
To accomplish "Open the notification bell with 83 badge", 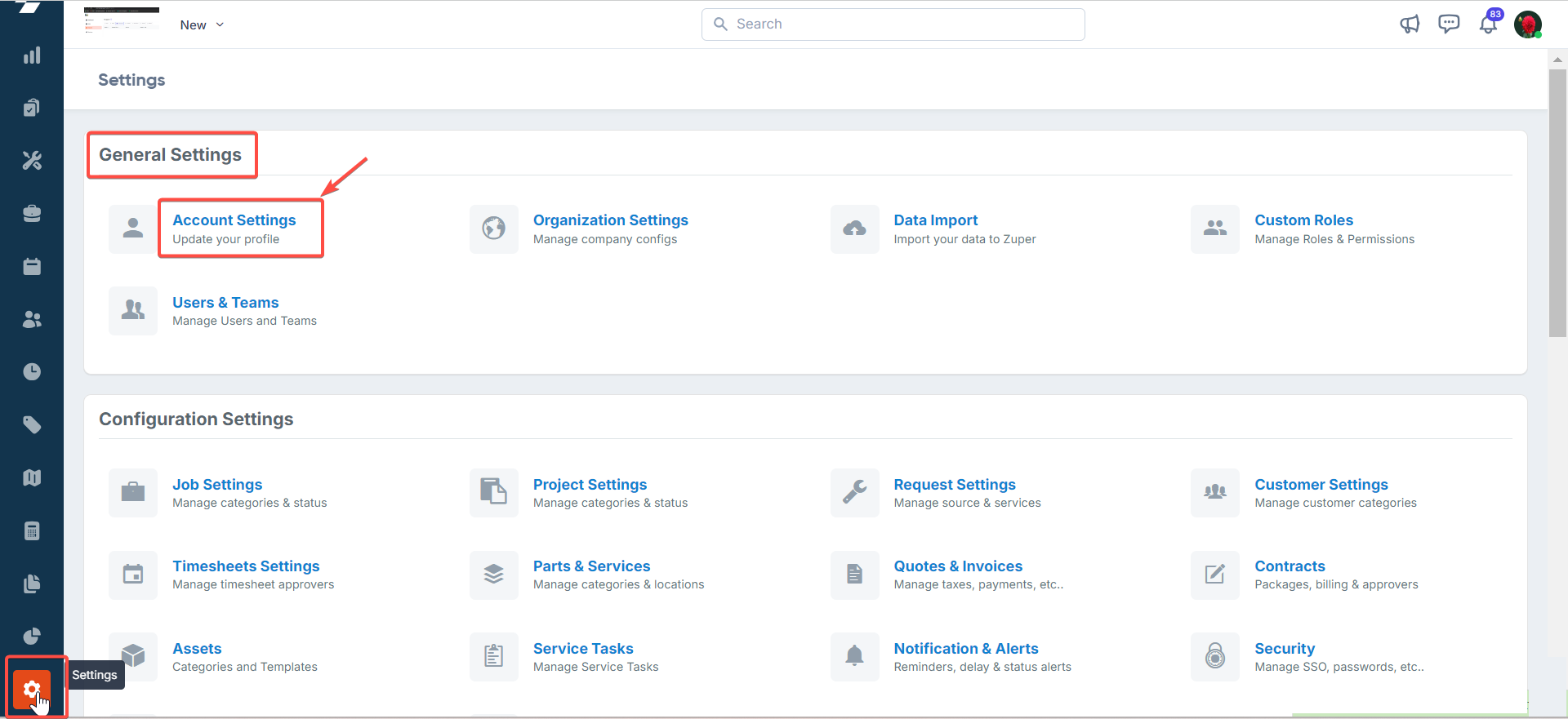I will [1488, 24].
